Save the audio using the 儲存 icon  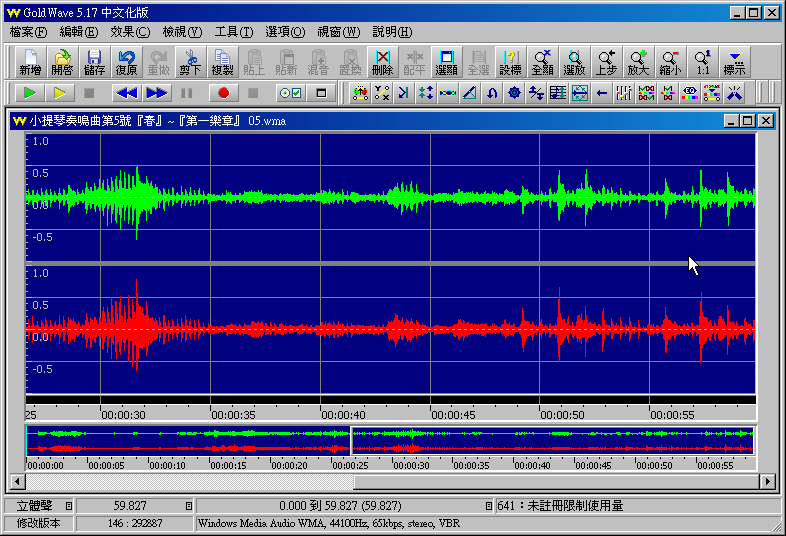pyautogui.click(x=94, y=62)
